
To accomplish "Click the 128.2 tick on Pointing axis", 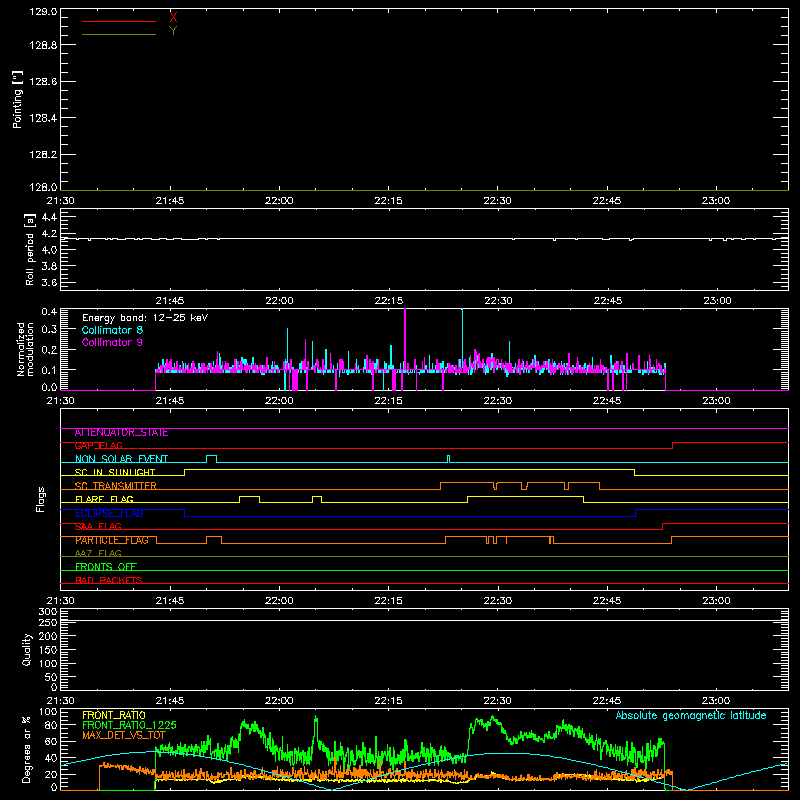I will pyautogui.click(x=43, y=155).
